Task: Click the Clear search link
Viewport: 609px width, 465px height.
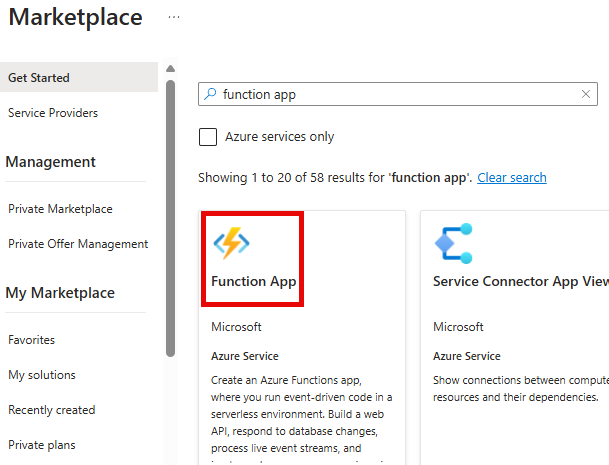Action: tap(512, 178)
